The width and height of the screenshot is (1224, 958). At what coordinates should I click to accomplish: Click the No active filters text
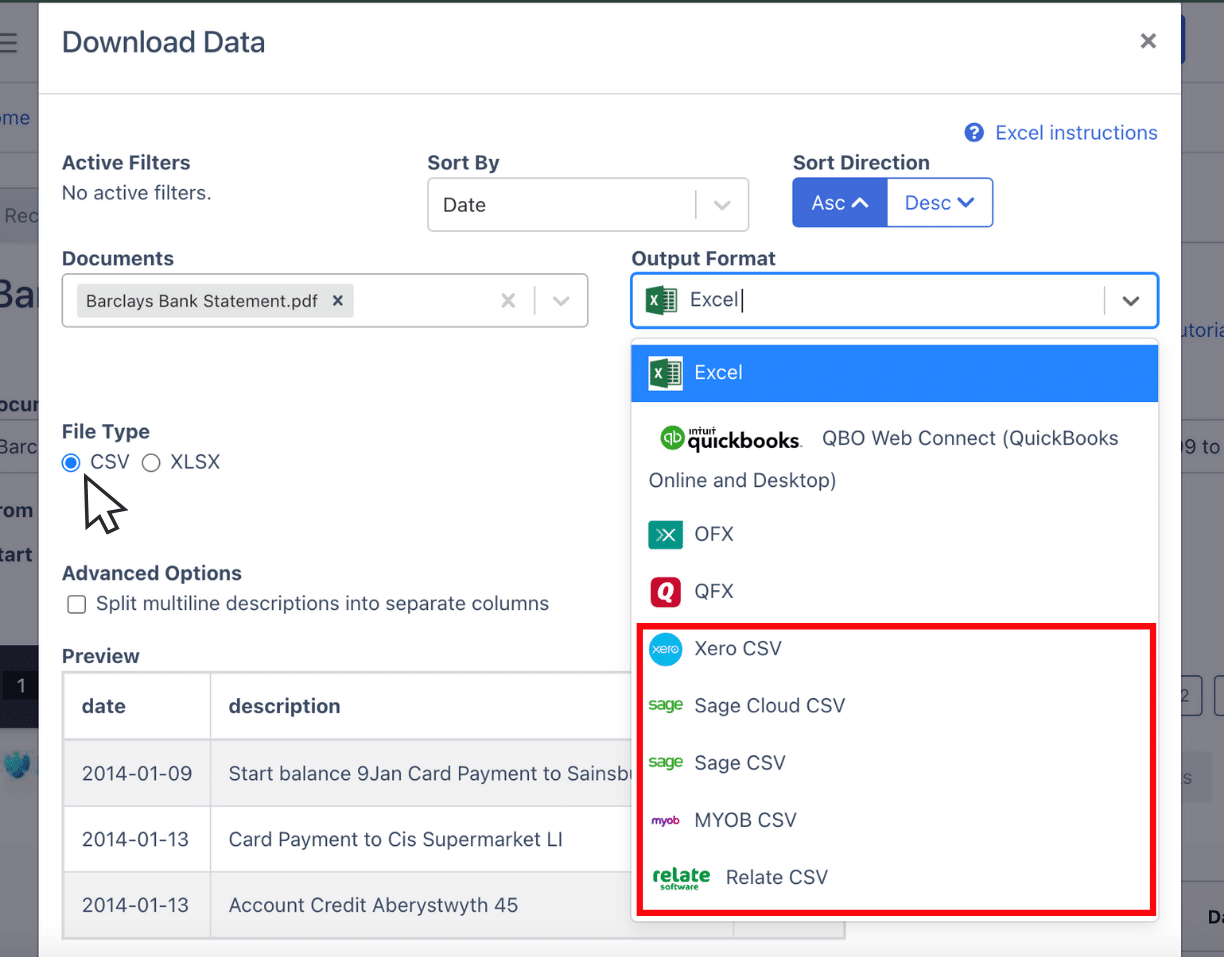coord(137,193)
